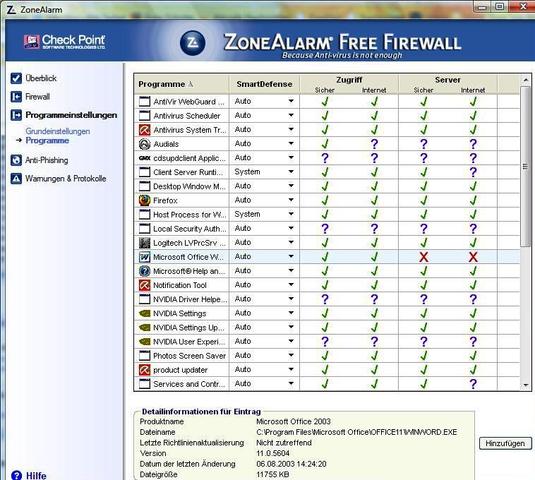Viewport: 535px width, 480px height.
Task: Click the Hinzufügen button
Action: 505,443
